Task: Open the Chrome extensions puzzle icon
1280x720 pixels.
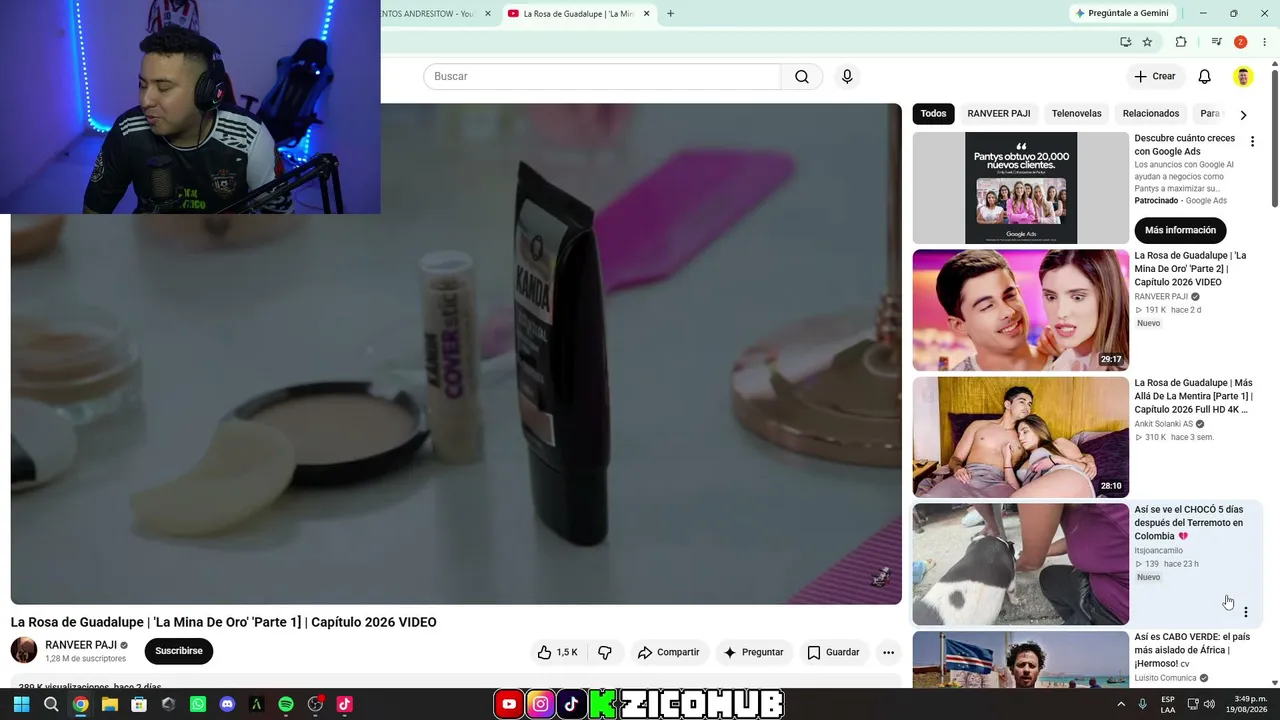Action: (x=1181, y=42)
